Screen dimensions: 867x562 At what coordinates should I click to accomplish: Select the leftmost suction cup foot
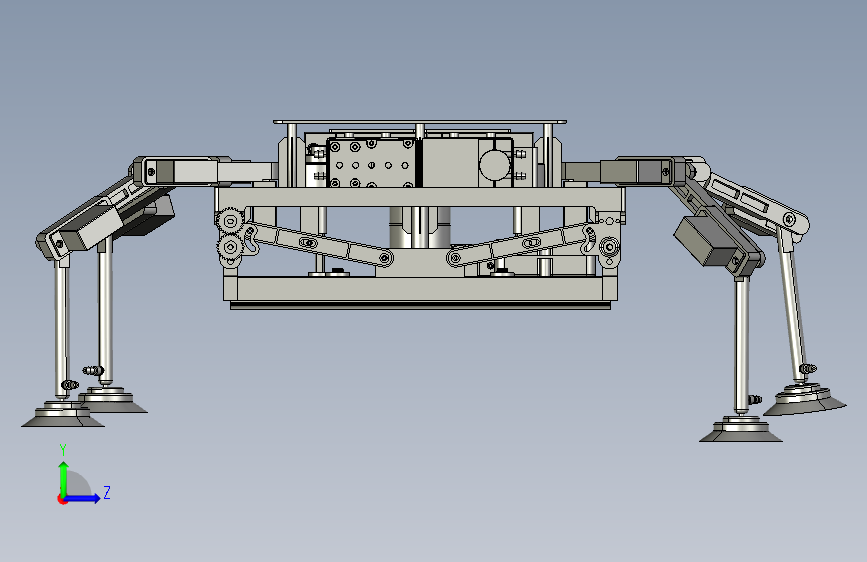tap(62, 416)
